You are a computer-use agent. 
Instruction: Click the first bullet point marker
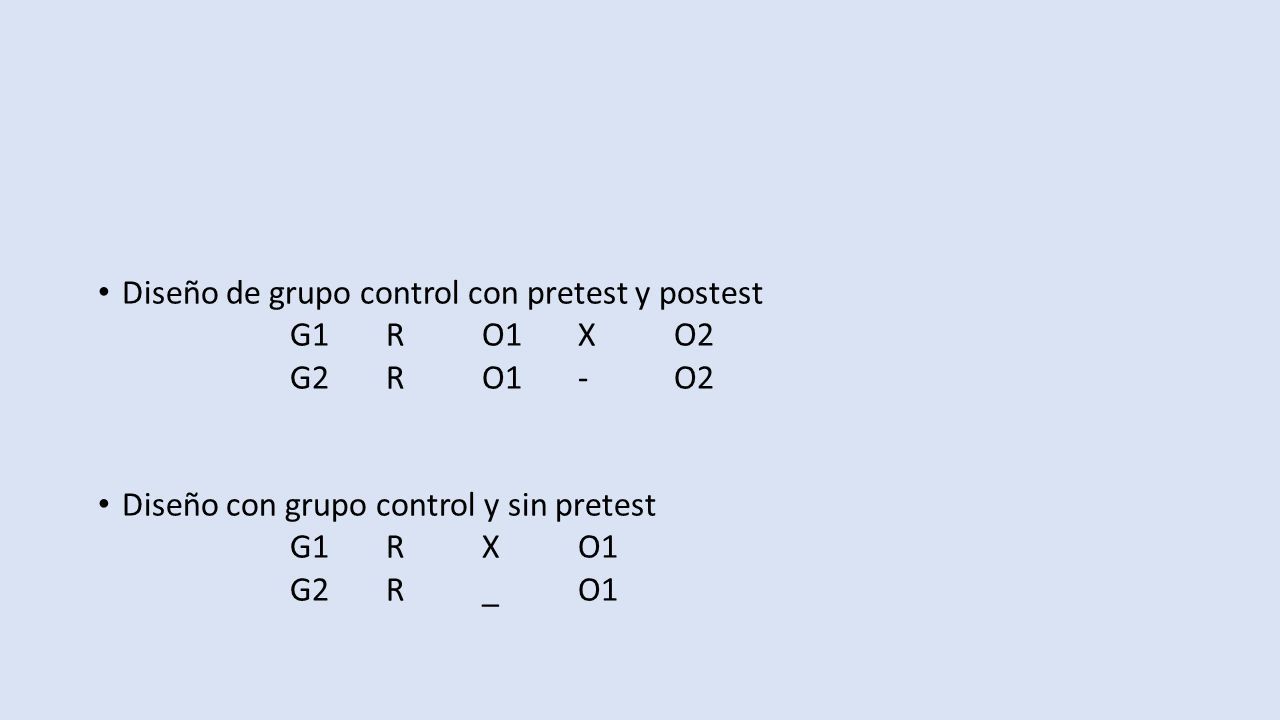[103, 293]
